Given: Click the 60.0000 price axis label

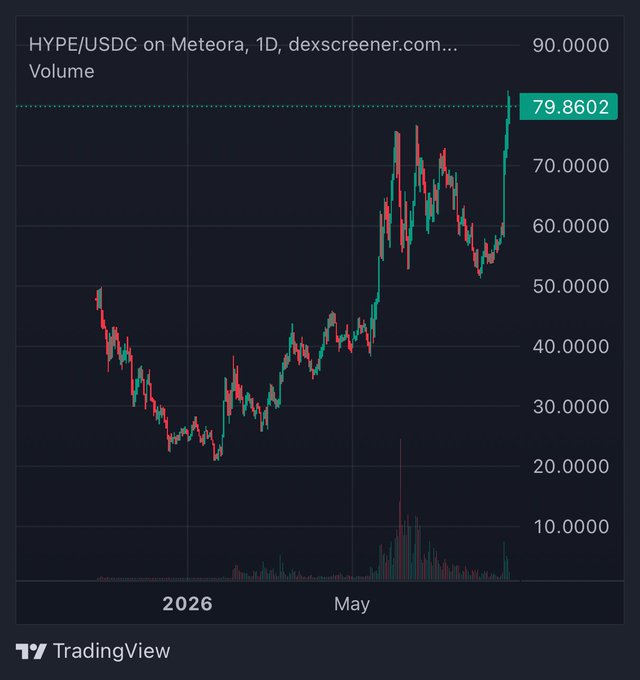Looking at the screenshot, I should pos(571,226).
